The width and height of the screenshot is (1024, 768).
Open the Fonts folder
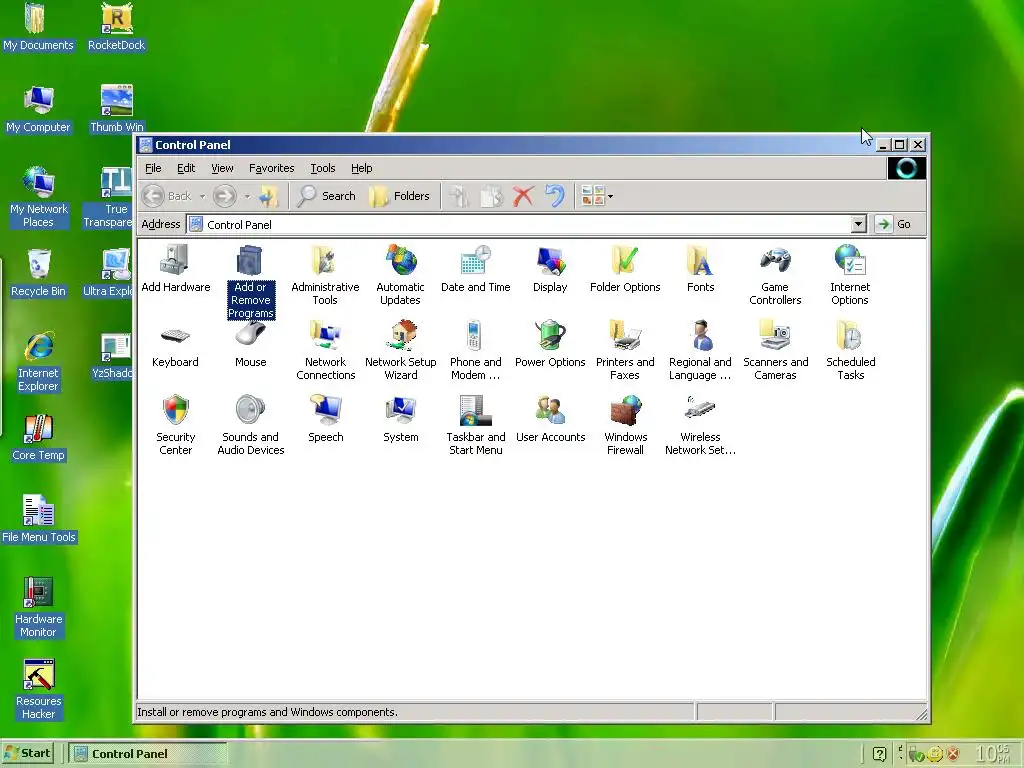(700, 268)
